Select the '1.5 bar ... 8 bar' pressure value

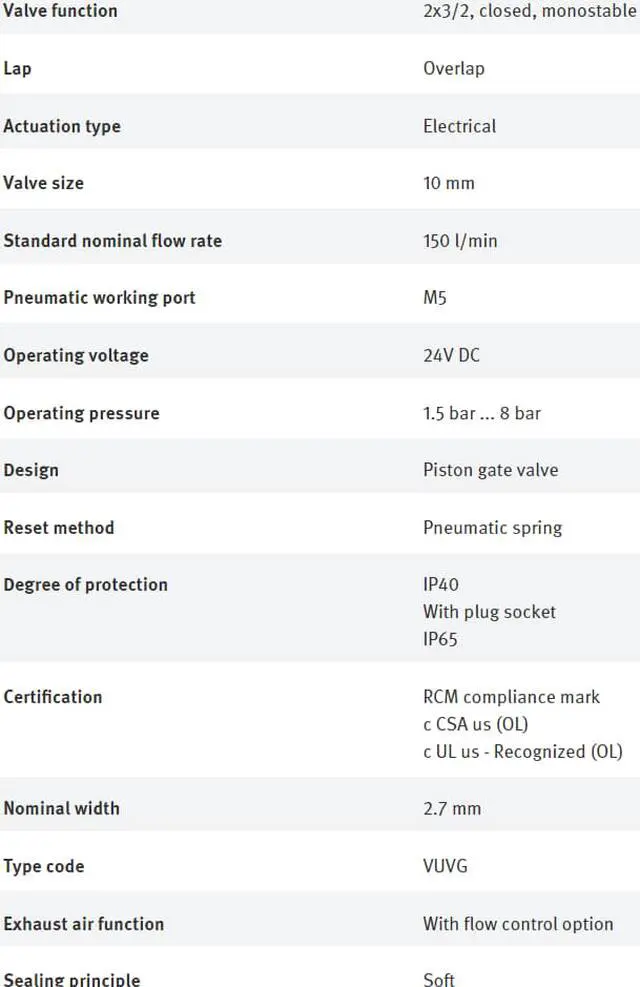(482, 413)
